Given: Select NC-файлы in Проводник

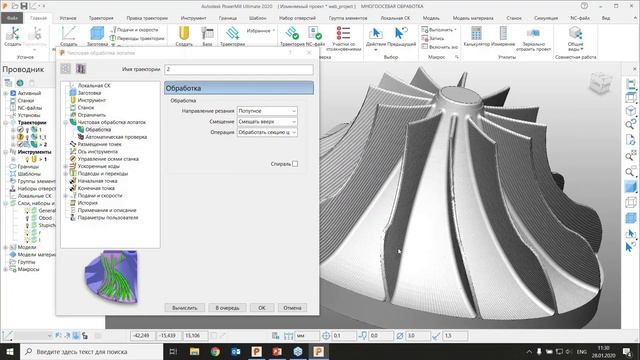Looking at the screenshot, I should pos(29,108).
